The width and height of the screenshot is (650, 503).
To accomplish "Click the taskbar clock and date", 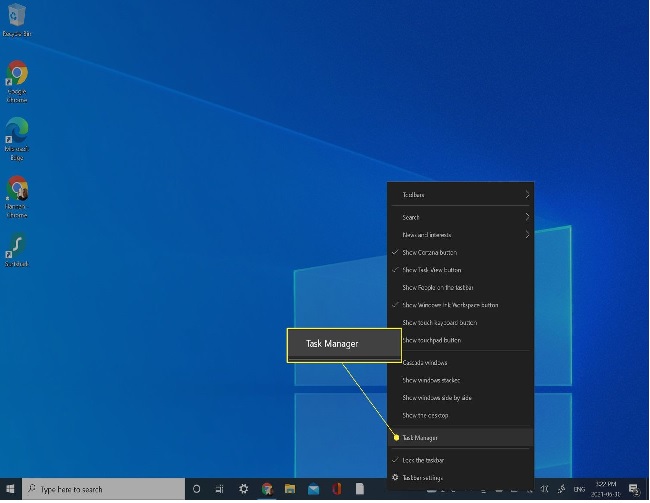I will tap(606, 489).
